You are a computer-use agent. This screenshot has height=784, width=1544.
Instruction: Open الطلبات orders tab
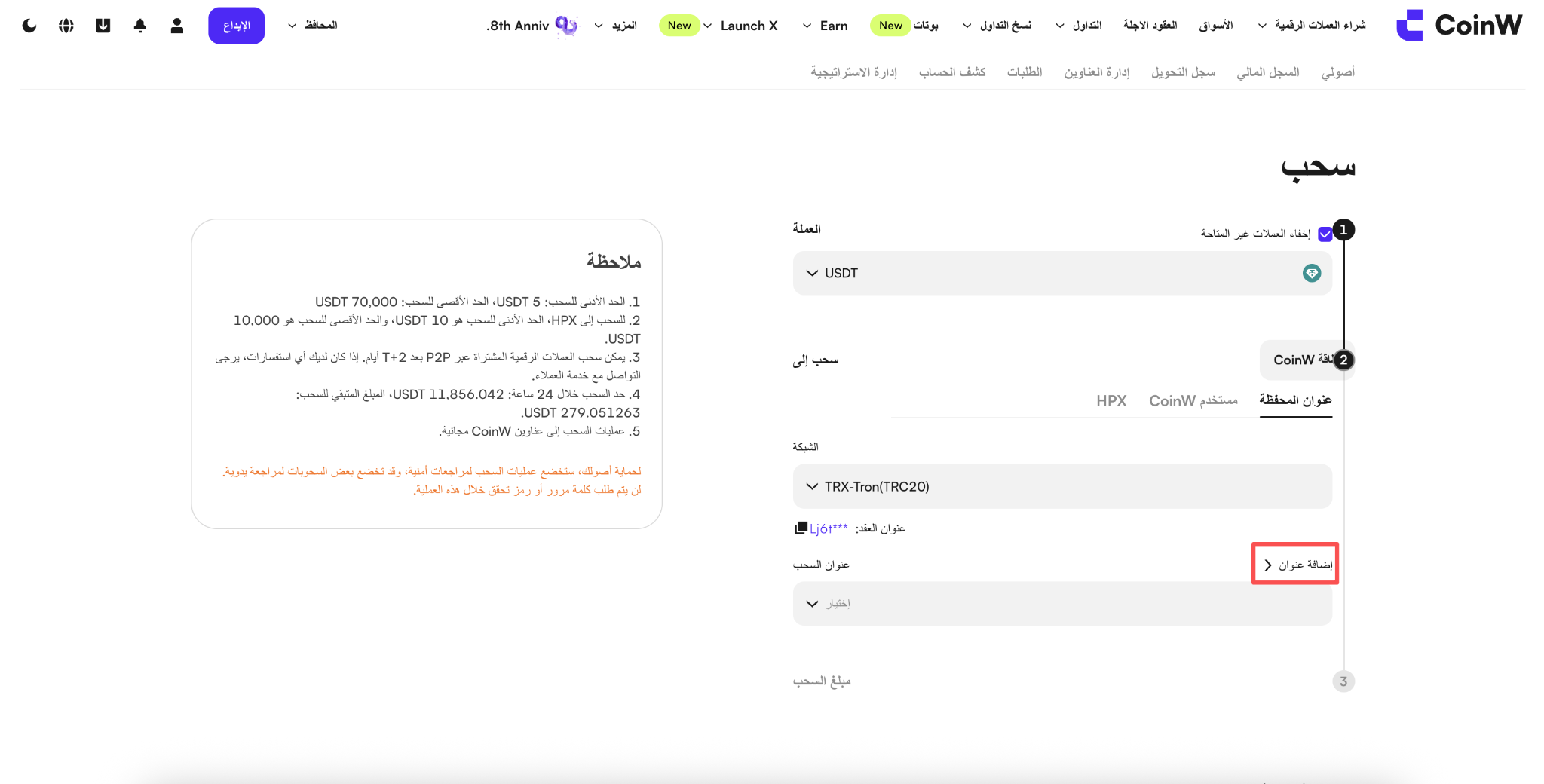tap(1025, 72)
